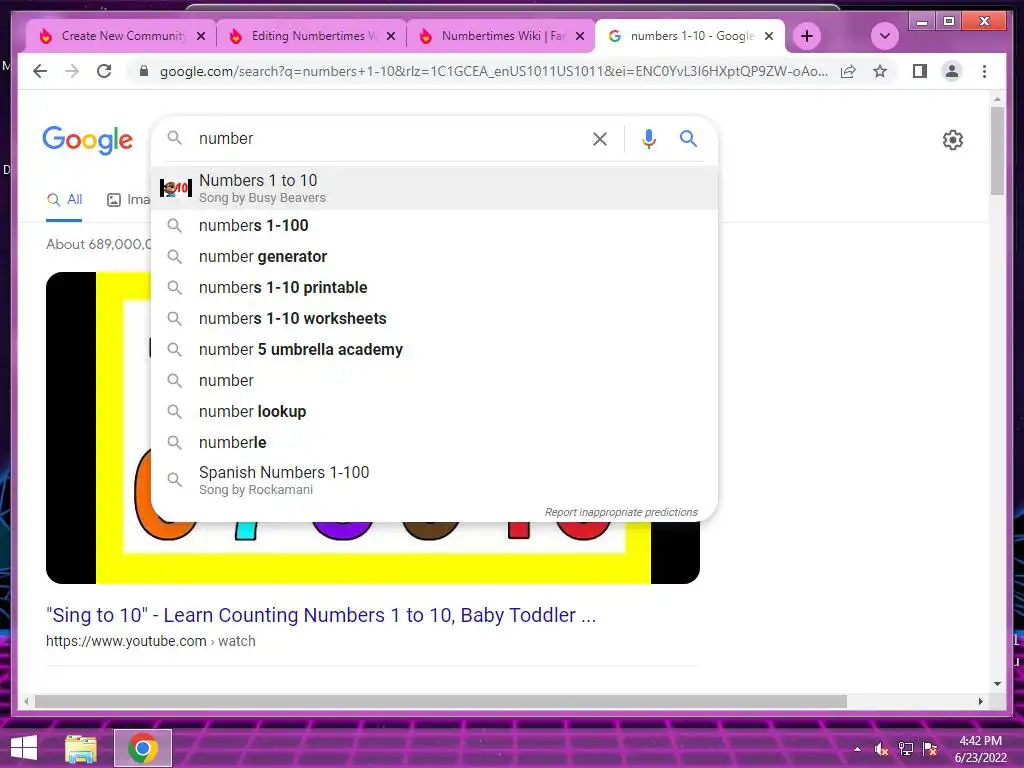
Task: Pick suggestion numbers 1-10 printable
Action: (x=434, y=287)
